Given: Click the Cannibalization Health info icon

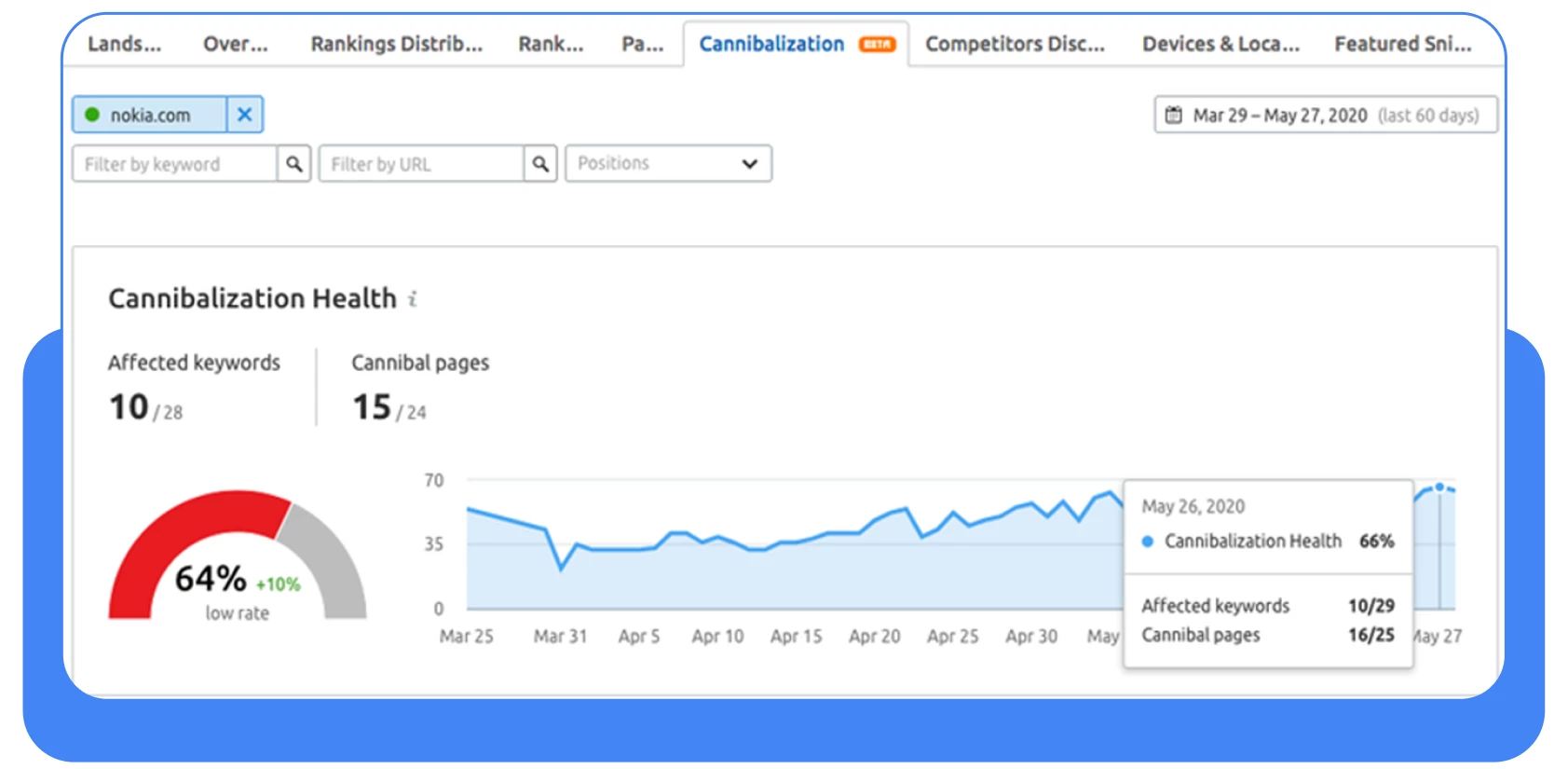Looking at the screenshot, I should click(x=412, y=298).
